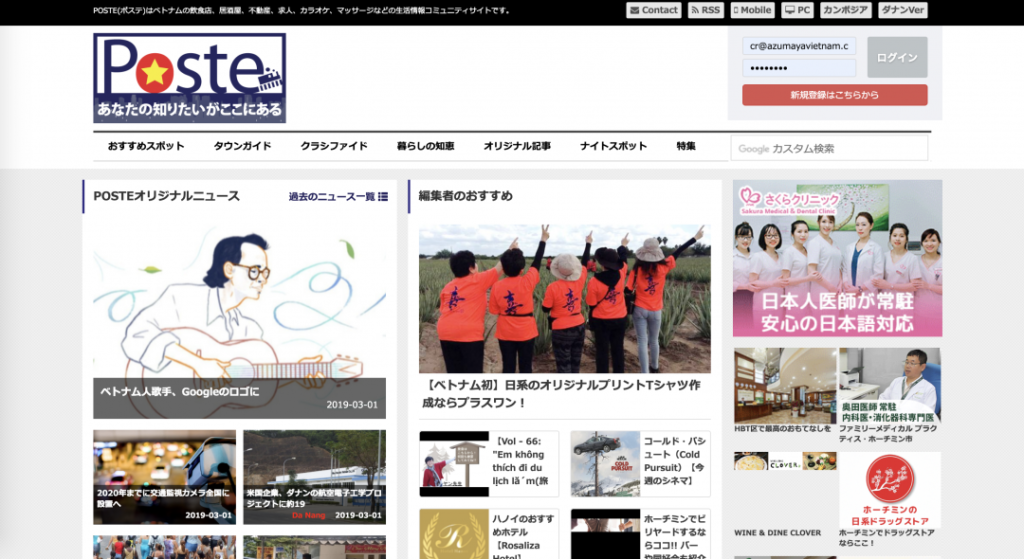
Task: Click the ログイン button
Action: tap(897, 57)
